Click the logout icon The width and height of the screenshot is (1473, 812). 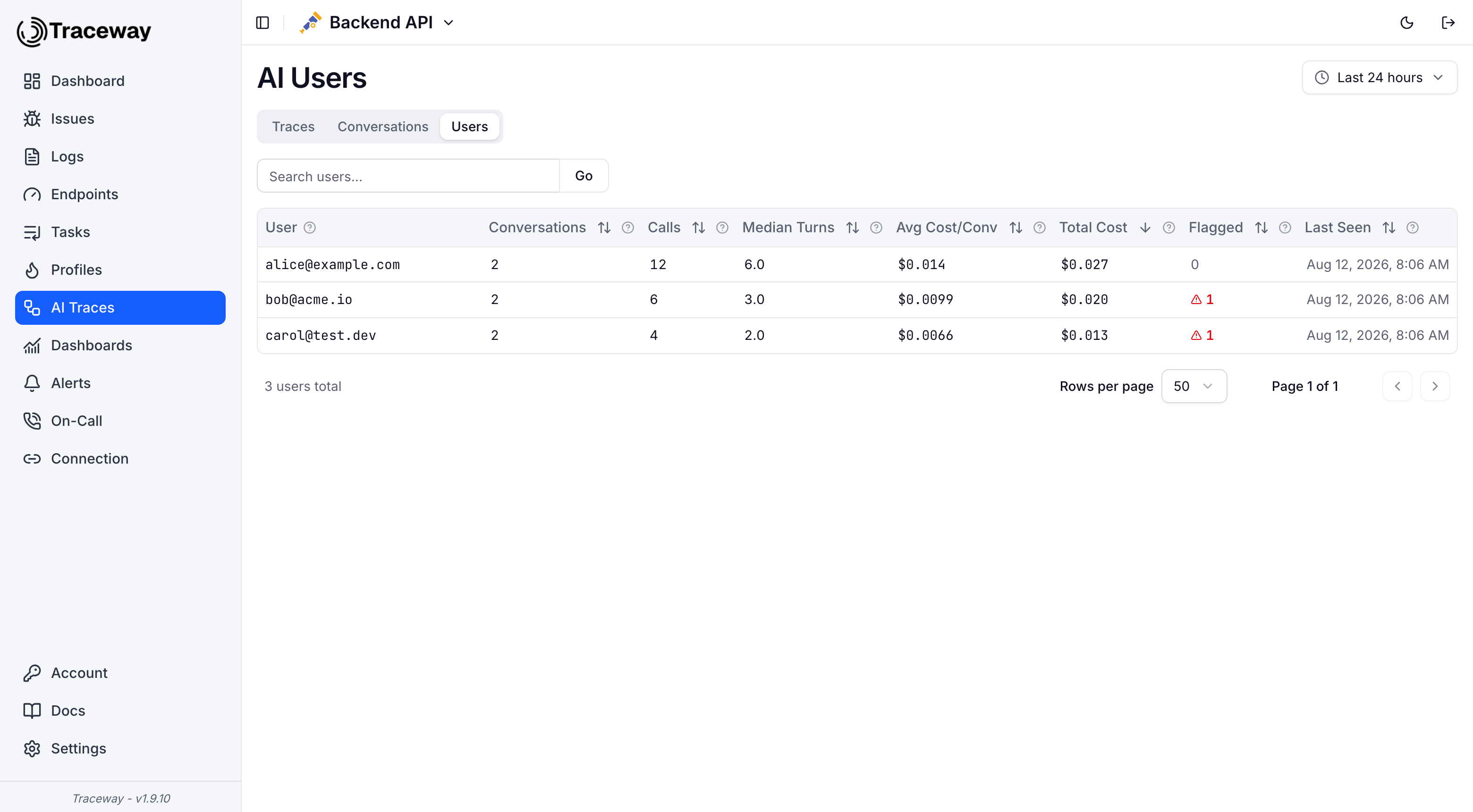(x=1448, y=23)
